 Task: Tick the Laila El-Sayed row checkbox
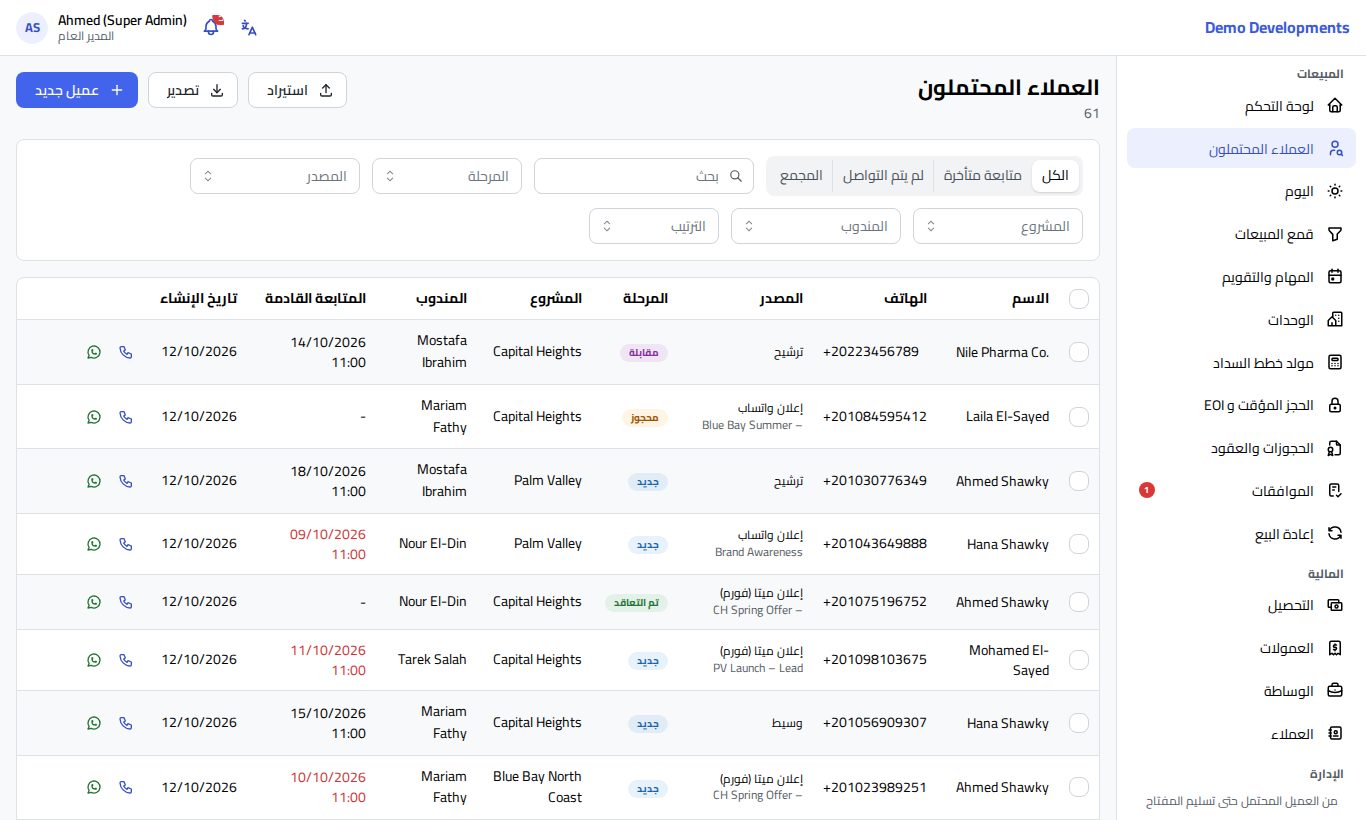pyautogui.click(x=1079, y=417)
